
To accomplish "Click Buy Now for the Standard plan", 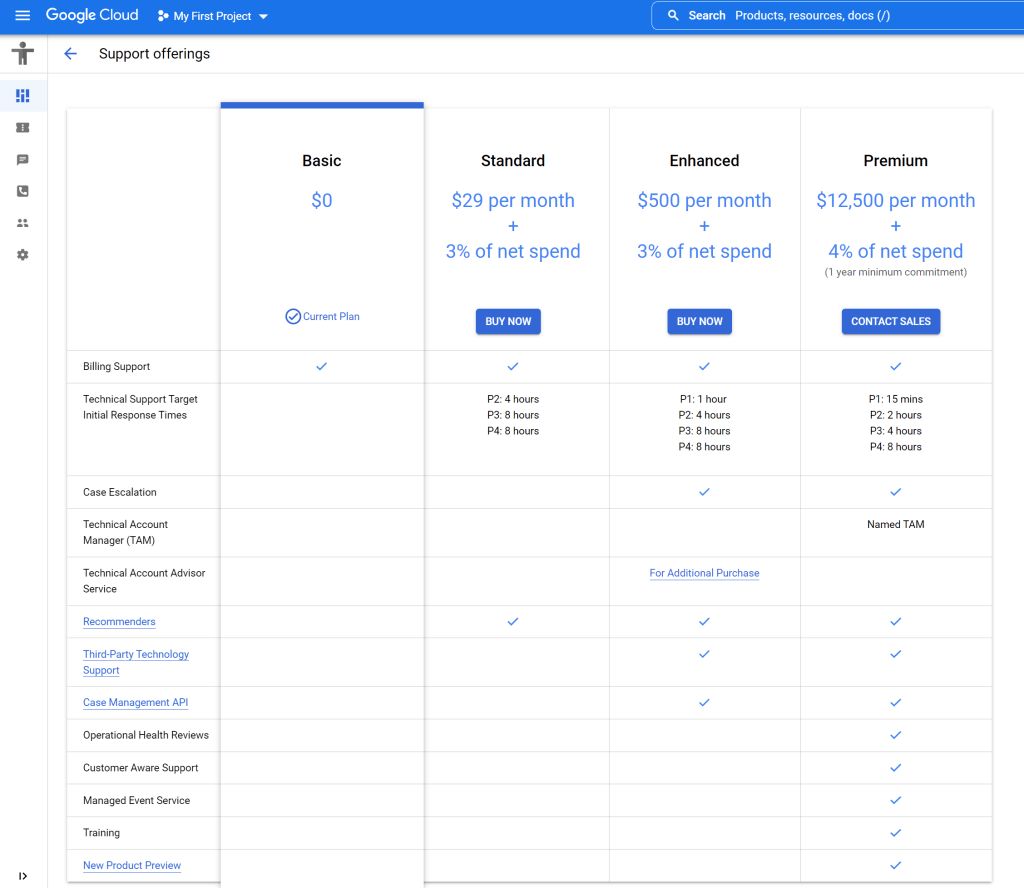I will pyautogui.click(x=508, y=321).
